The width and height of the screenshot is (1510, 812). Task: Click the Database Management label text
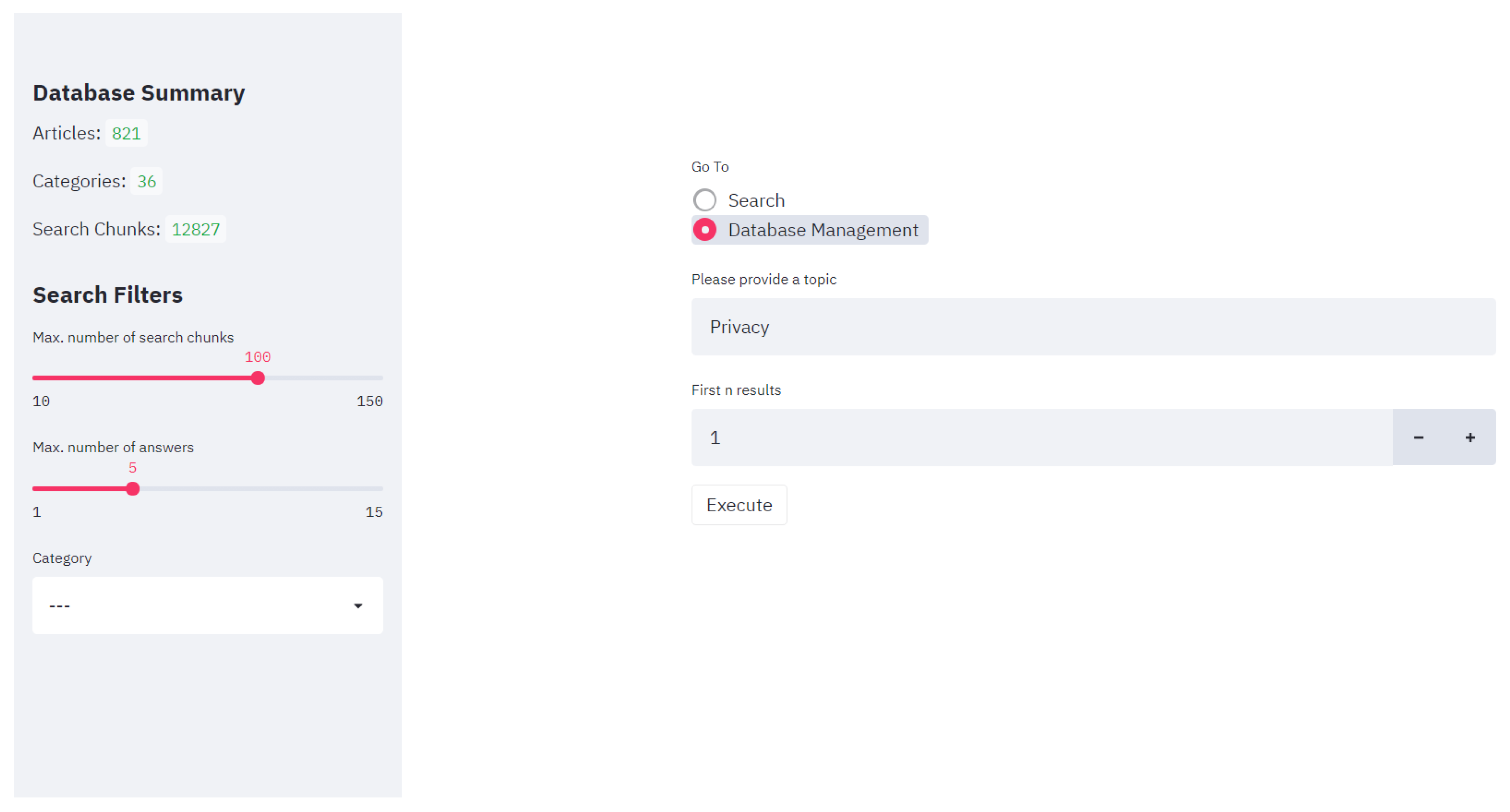point(823,230)
